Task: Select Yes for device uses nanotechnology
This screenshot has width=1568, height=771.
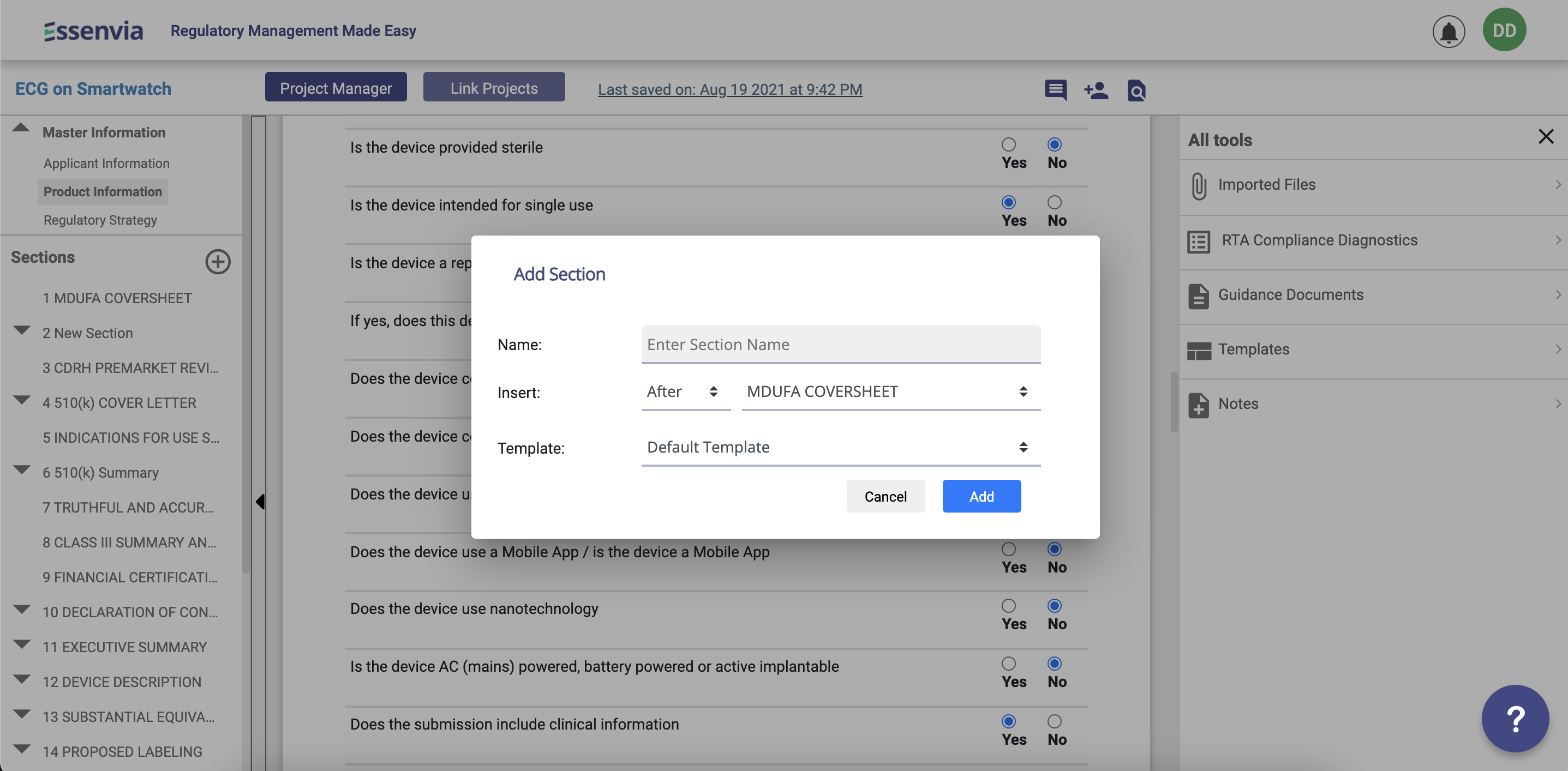Action: (1008, 606)
